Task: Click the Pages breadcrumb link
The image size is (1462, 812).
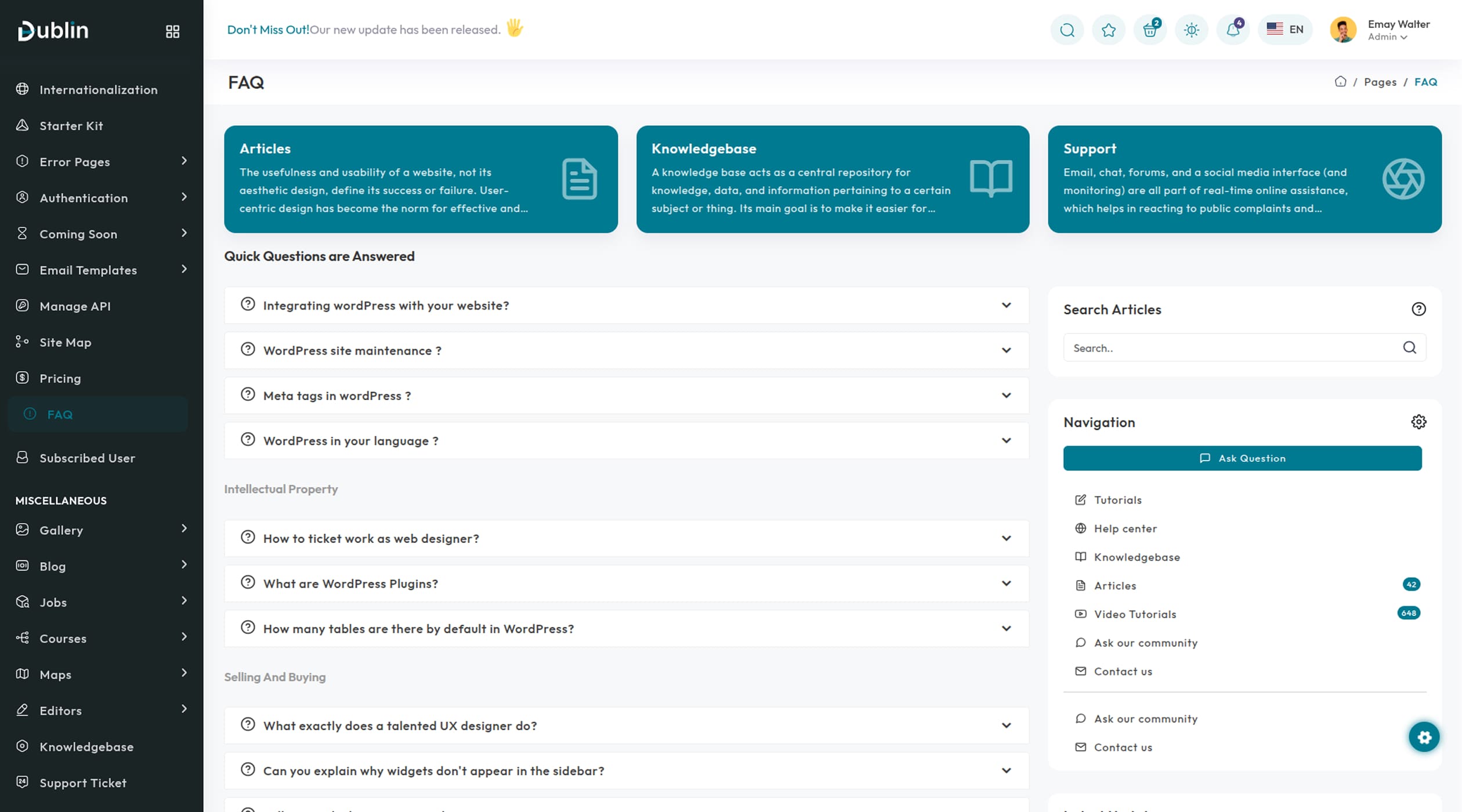Action: (1380, 82)
